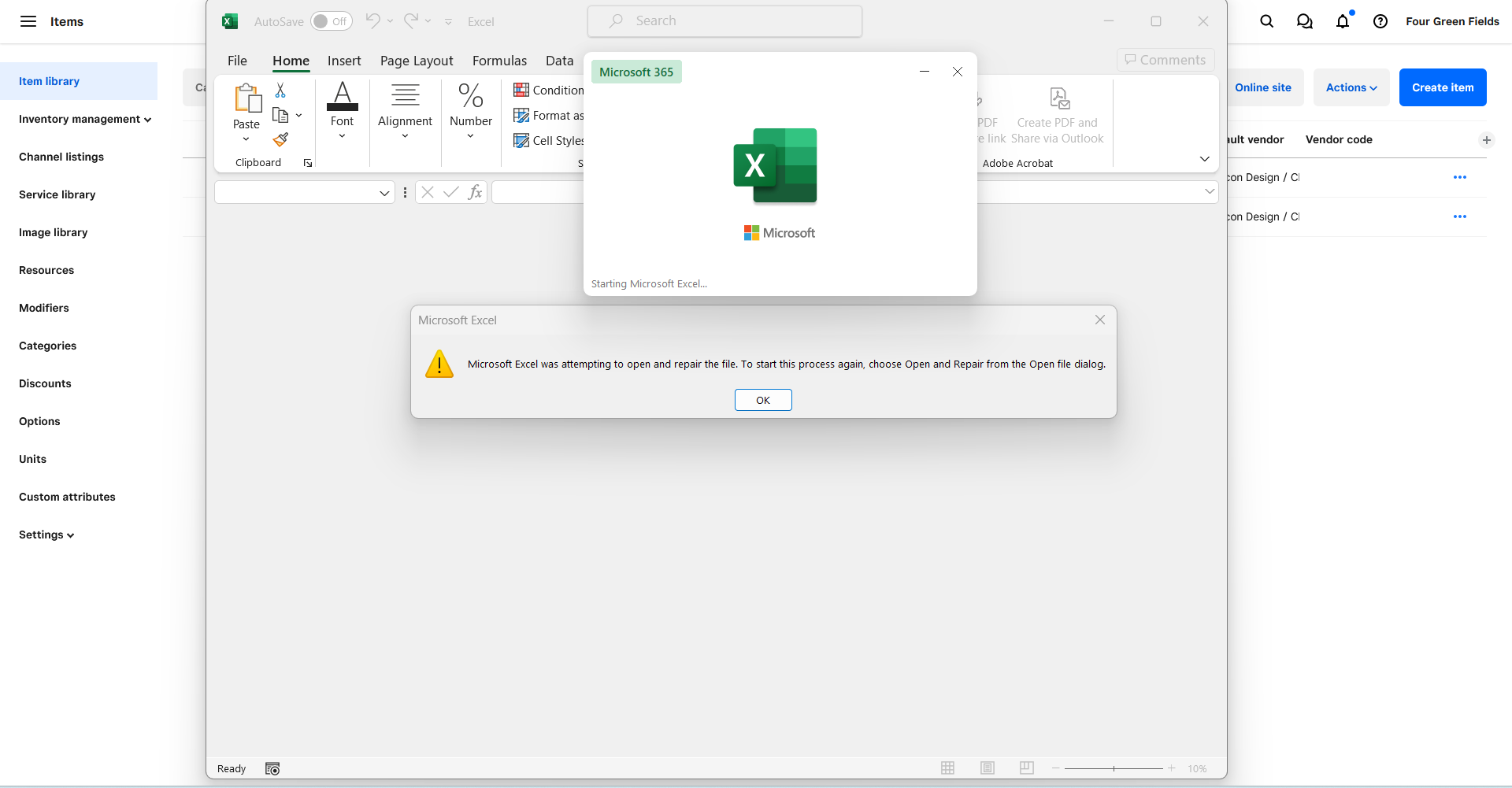Click the Comments button

click(1165, 60)
